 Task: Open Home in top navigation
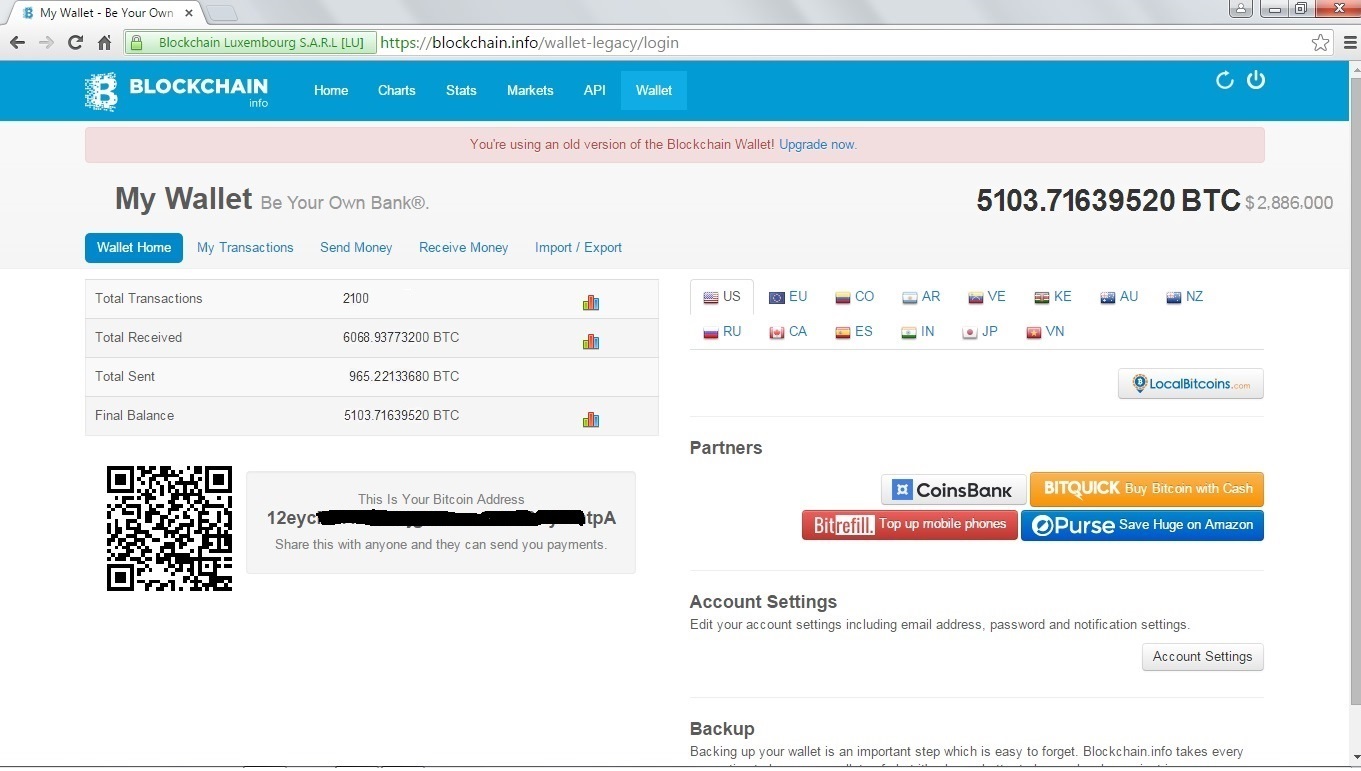click(331, 90)
